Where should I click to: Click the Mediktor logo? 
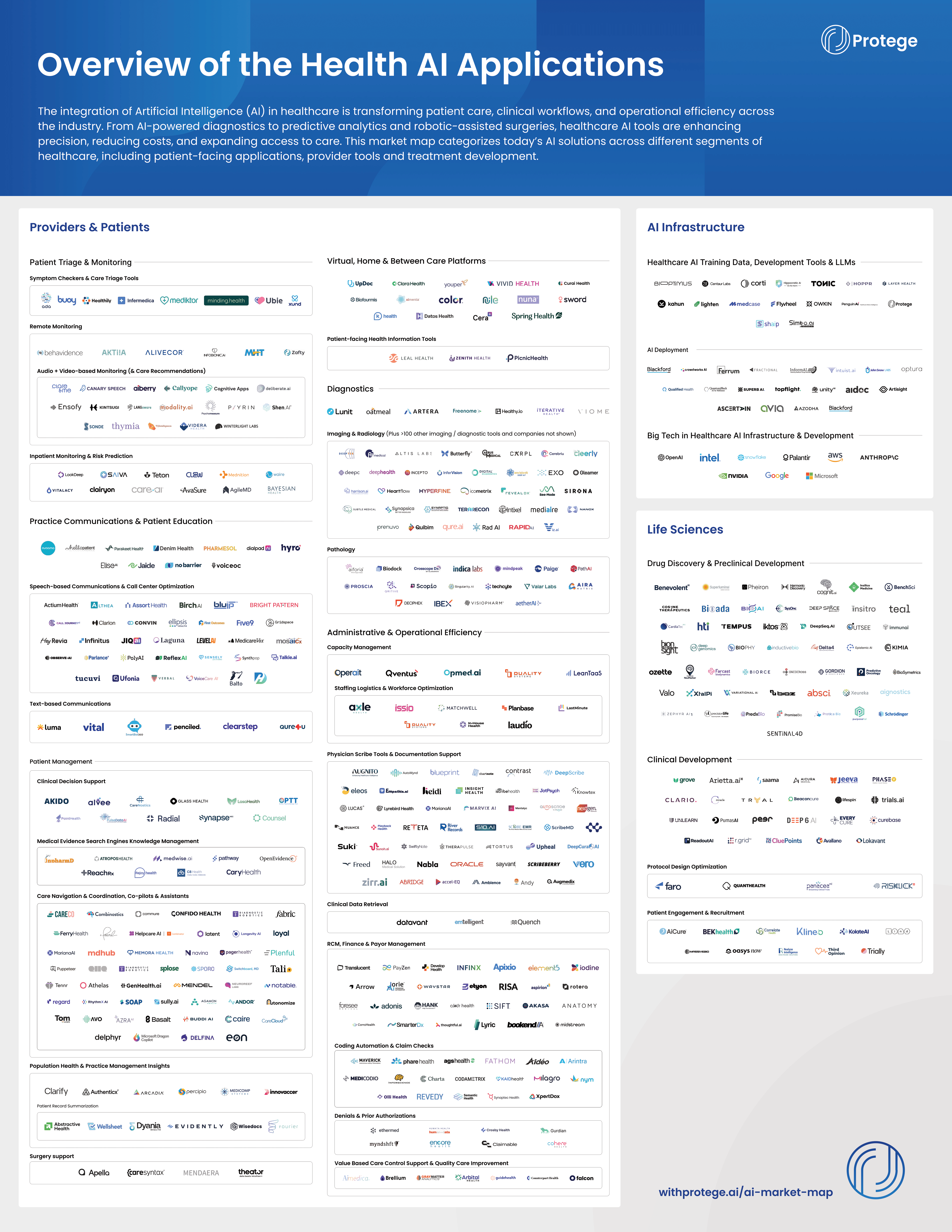(x=179, y=301)
